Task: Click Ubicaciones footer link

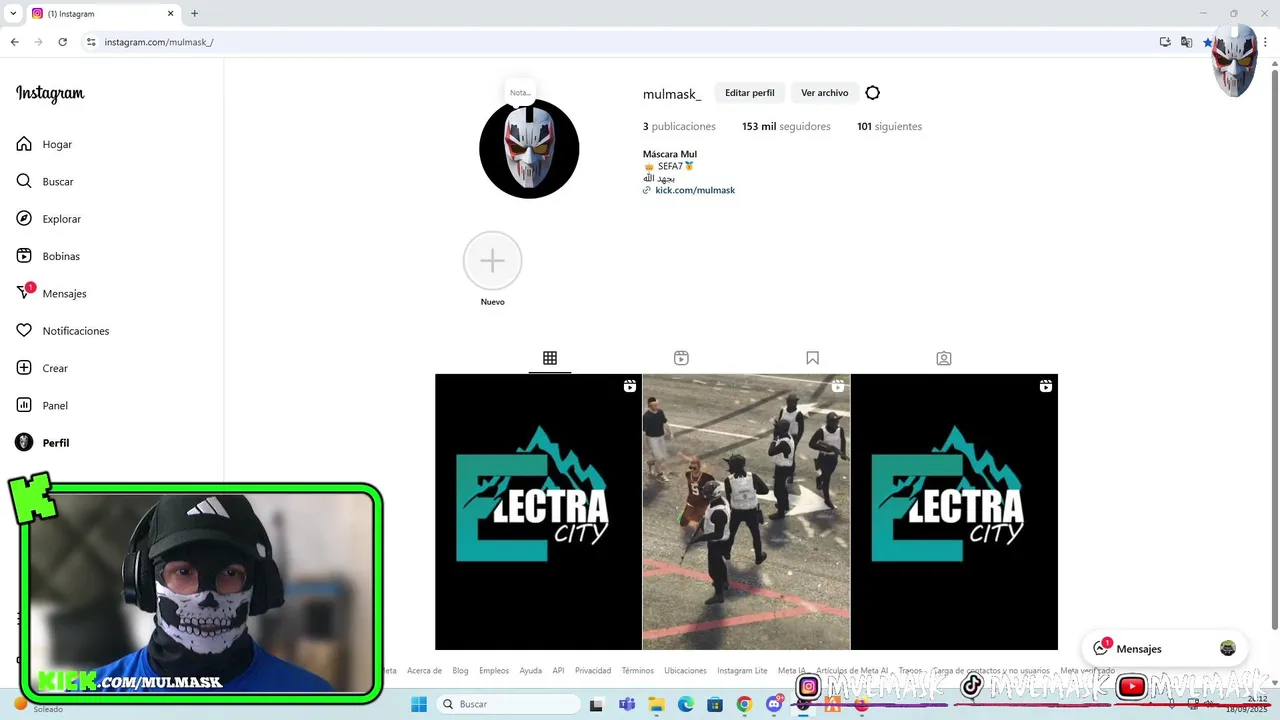Action: [685, 671]
